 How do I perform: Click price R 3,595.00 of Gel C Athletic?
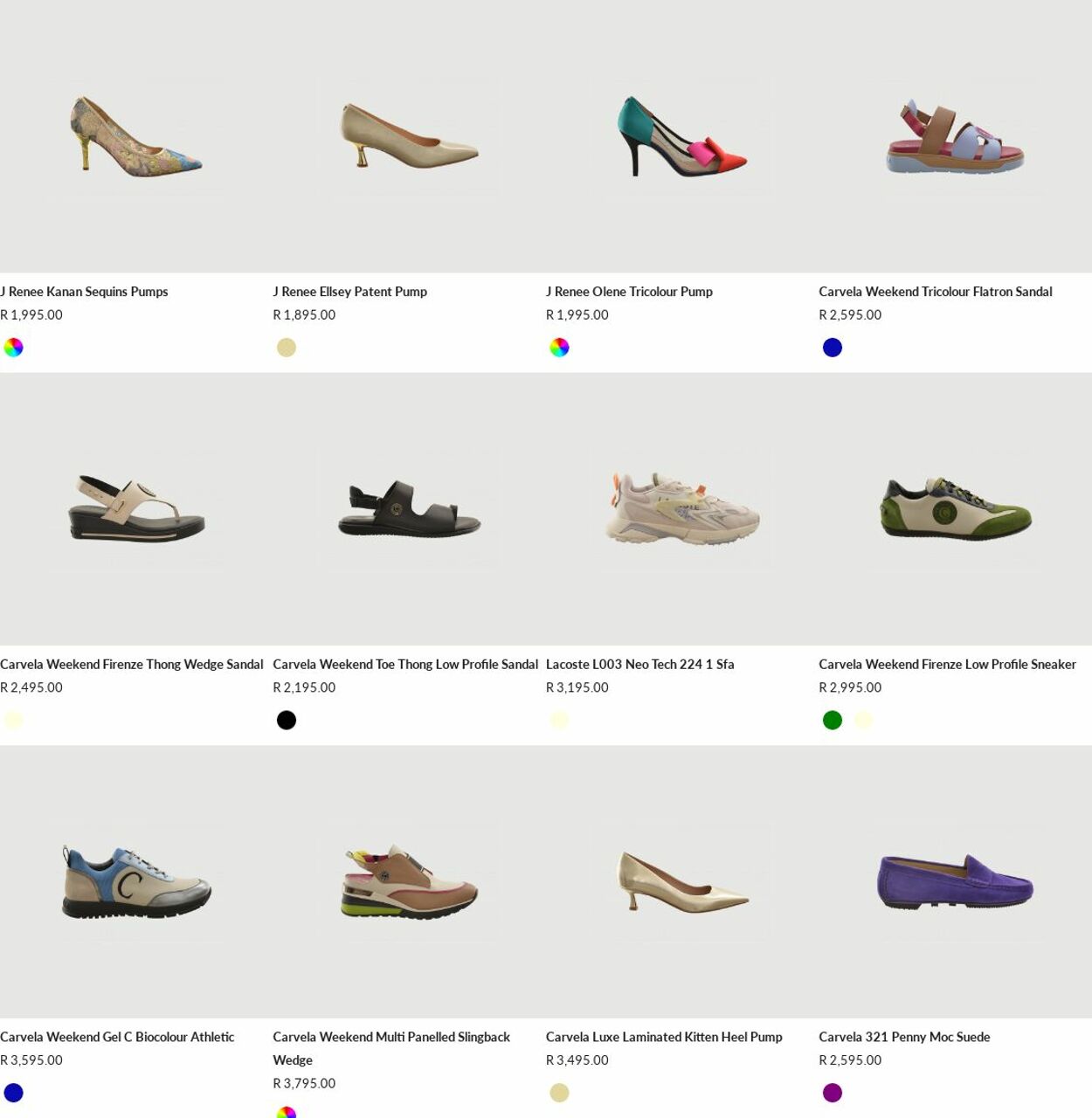pos(31,1060)
